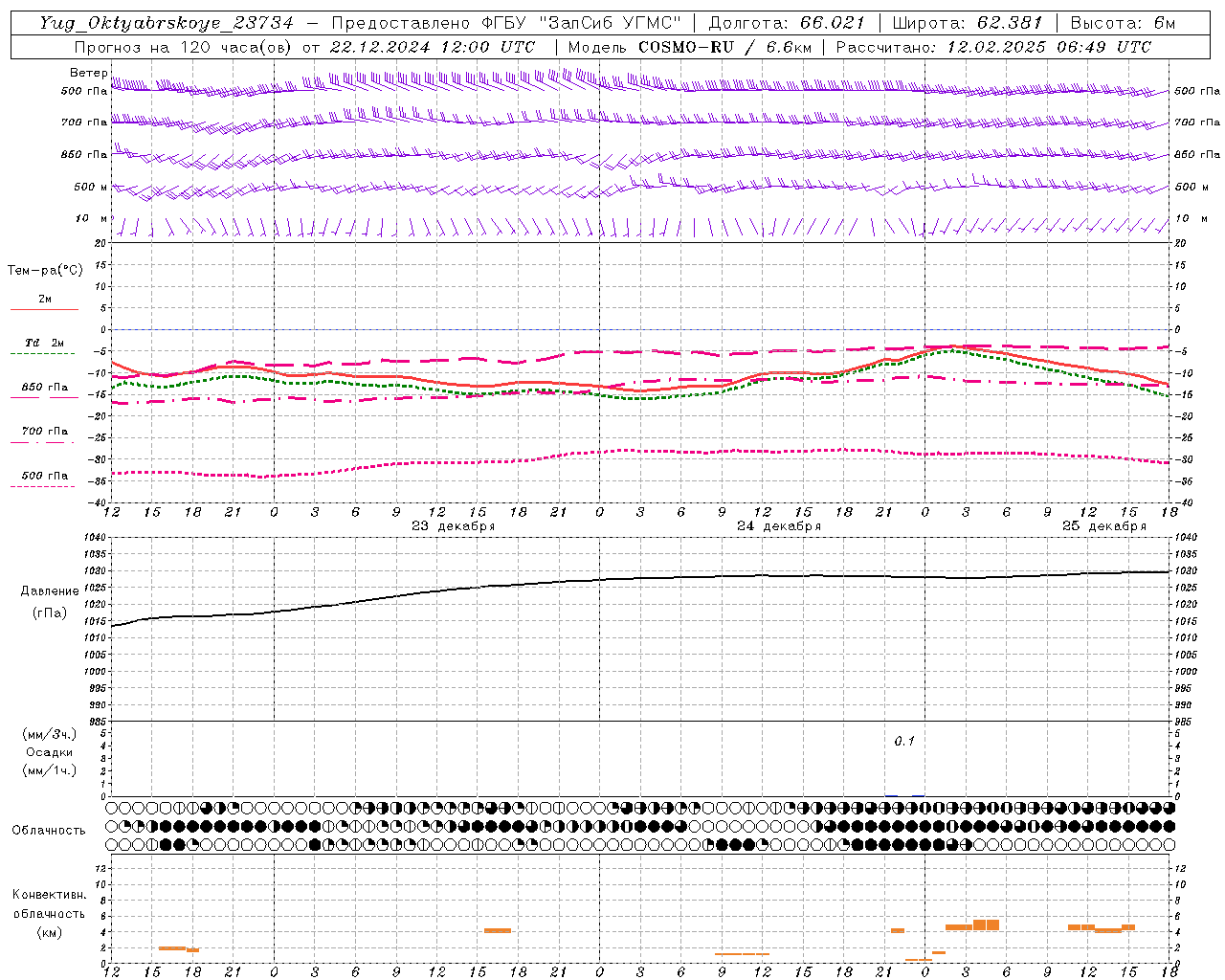The width and height of the screenshot is (1225, 980).
Task: Click the 23 декабря date label
Action: coord(454,526)
